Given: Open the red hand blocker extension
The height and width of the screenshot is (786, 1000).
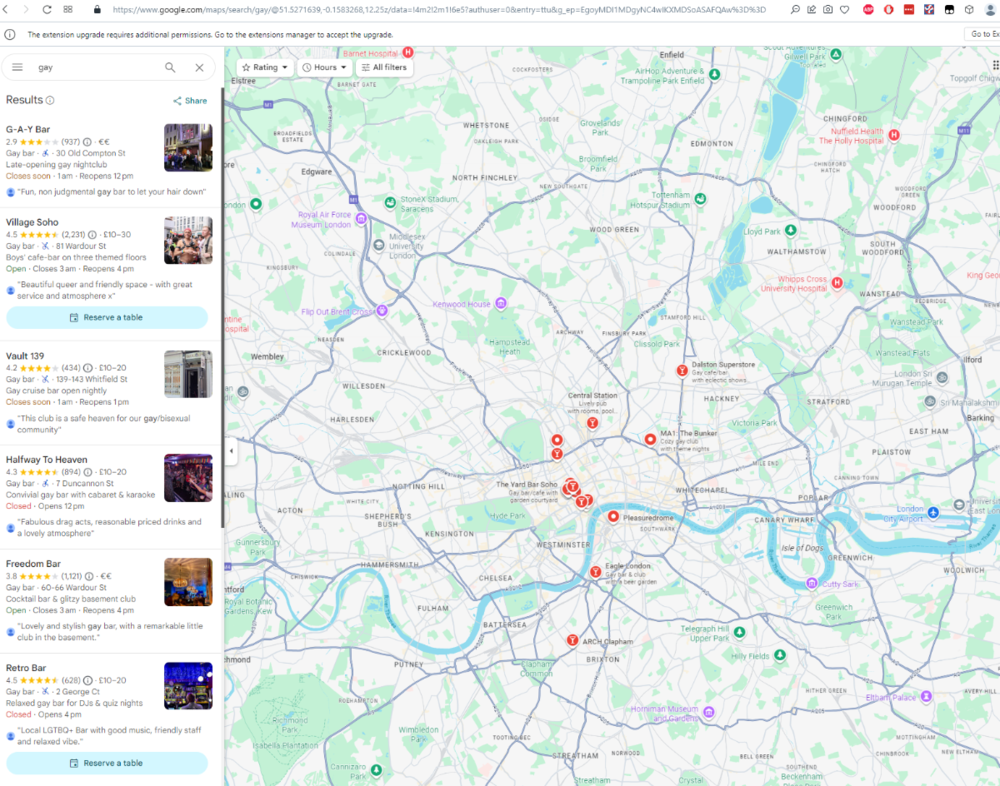Looking at the screenshot, I should [888, 10].
